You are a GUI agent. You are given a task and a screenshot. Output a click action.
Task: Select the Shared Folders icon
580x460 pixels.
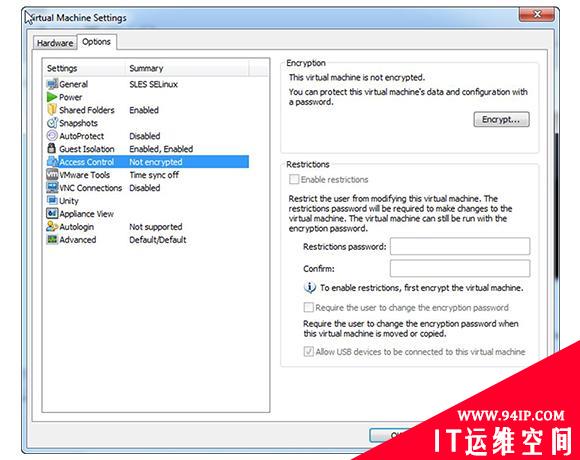coord(52,110)
